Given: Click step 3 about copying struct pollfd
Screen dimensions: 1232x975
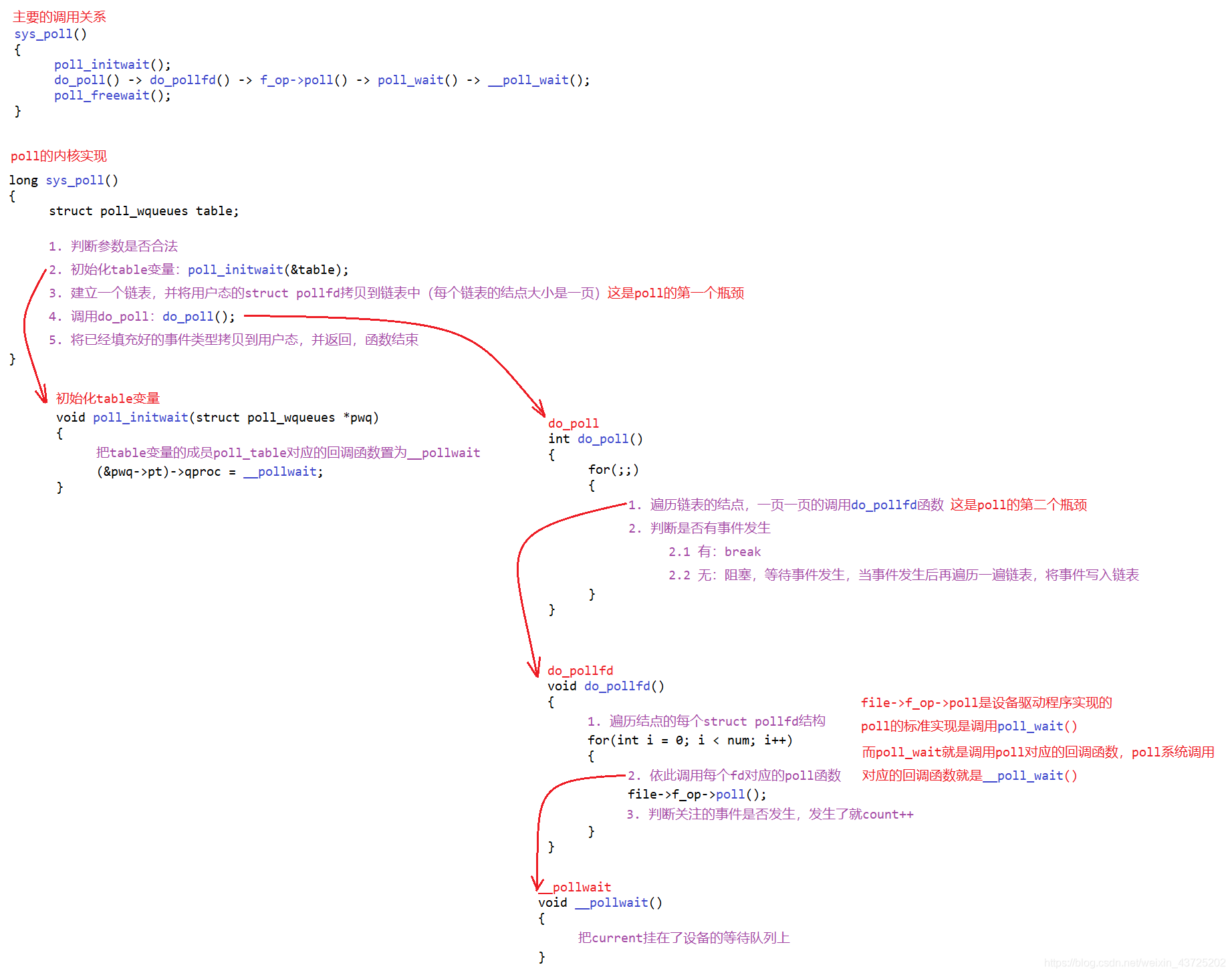Looking at the screenshot, I should [x=326, y=293].
